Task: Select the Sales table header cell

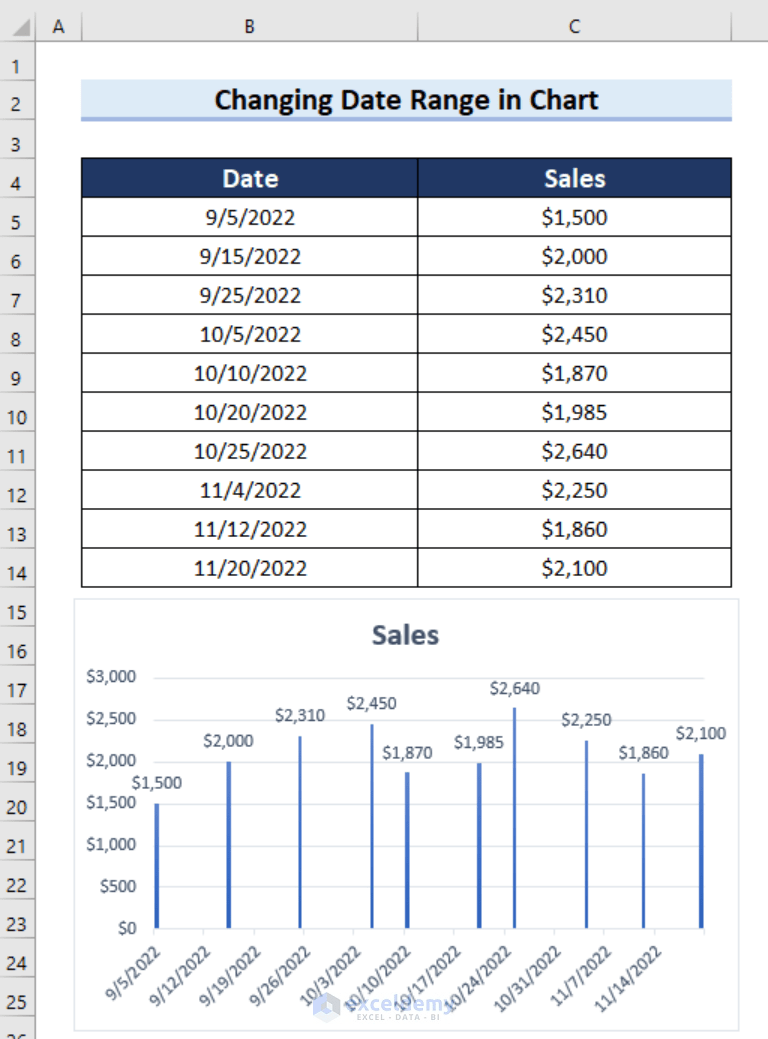Action: pyautogui.click(x=573, y=178)
